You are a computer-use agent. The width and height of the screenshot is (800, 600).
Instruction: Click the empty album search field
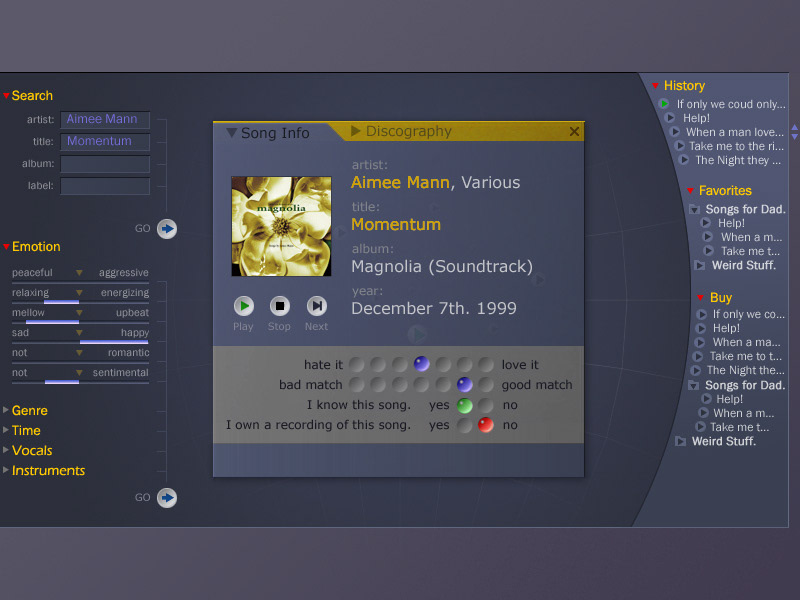pos(105,164)
